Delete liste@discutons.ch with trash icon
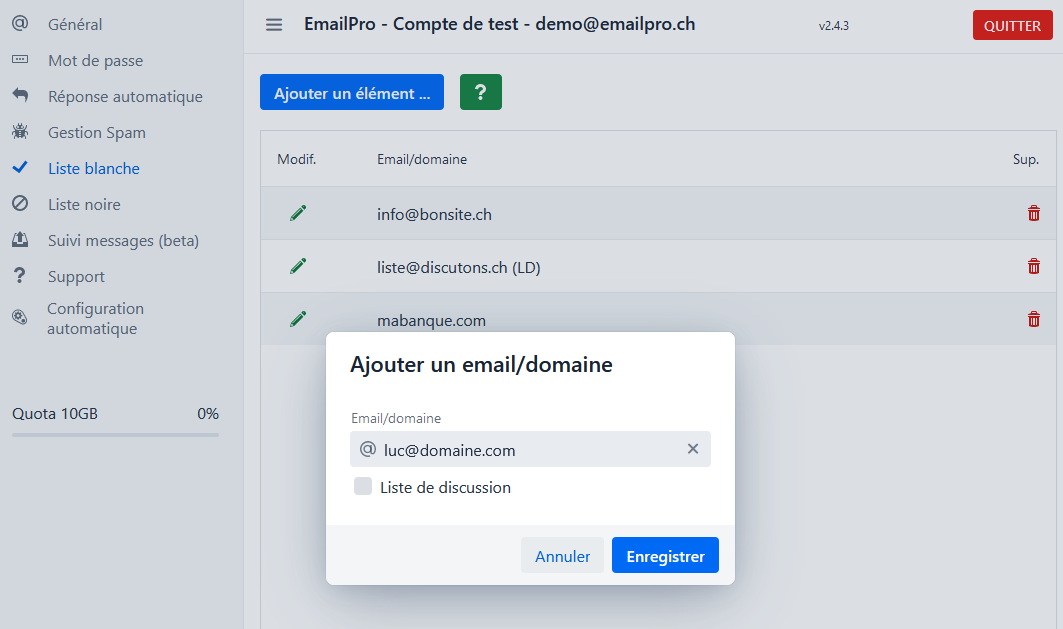This screenshot has height=629, width=1063. 1034,266
